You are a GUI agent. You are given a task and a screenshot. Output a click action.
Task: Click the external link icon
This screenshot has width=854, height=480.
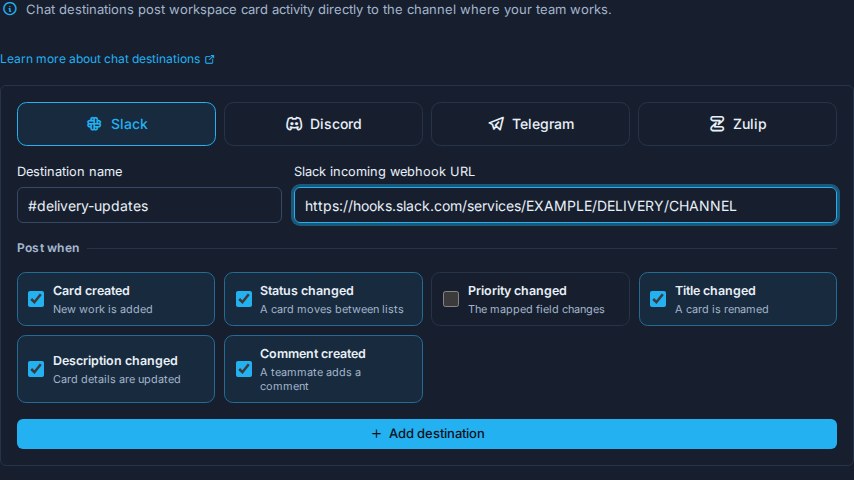tap(210, 59)
